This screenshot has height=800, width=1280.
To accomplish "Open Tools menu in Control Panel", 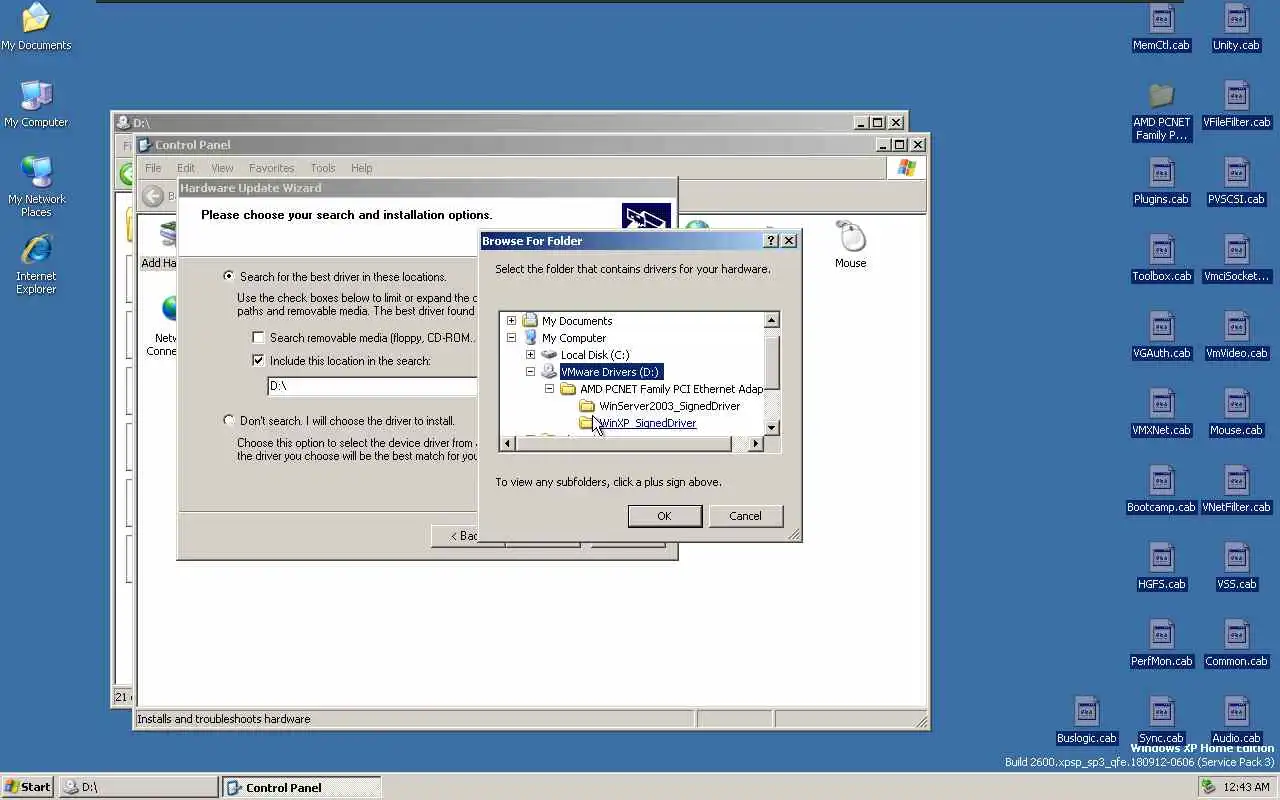I will click(323, 168).
